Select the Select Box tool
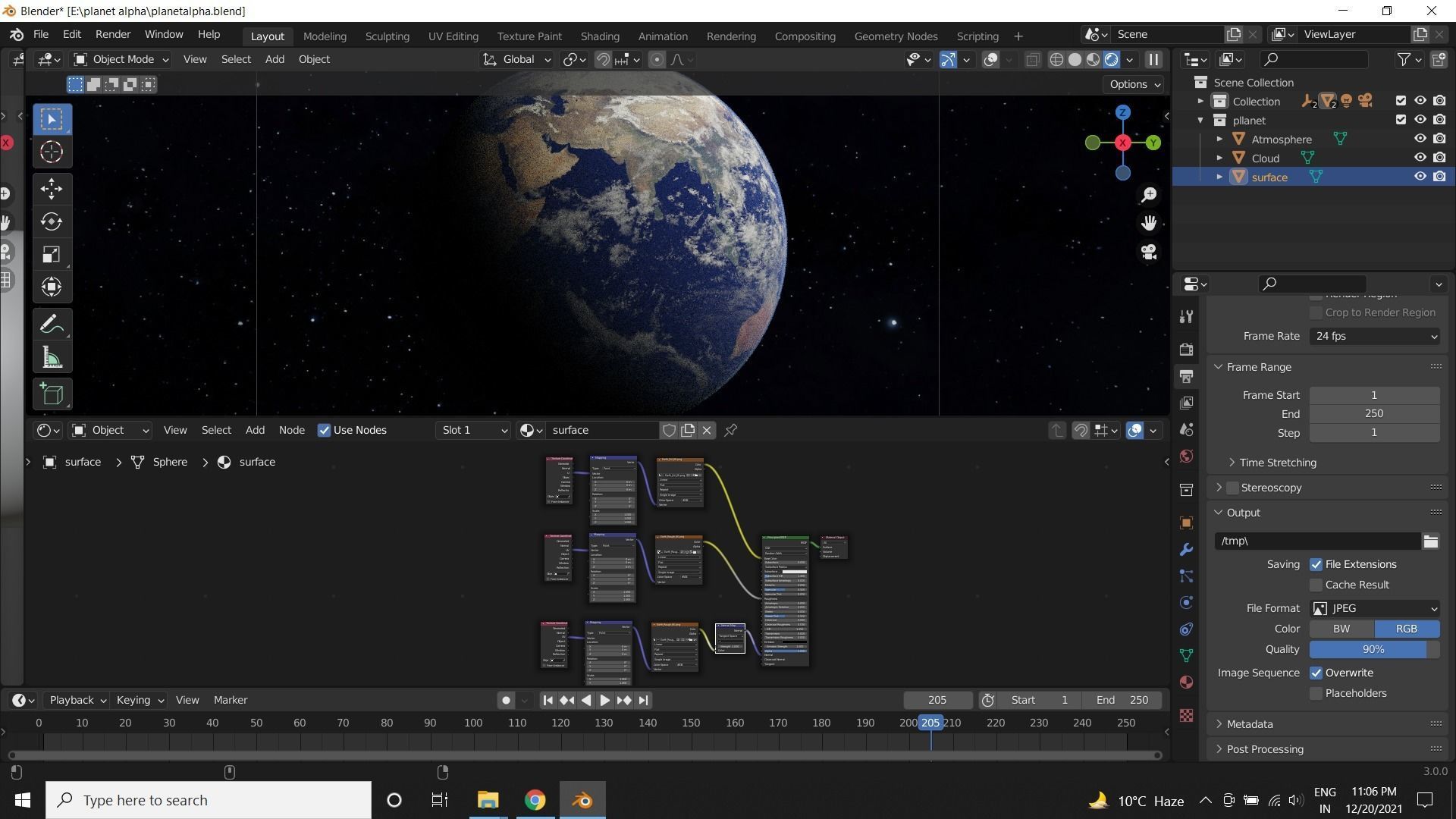This screenshot has width=1456, height=819. (x=52, y=119)
